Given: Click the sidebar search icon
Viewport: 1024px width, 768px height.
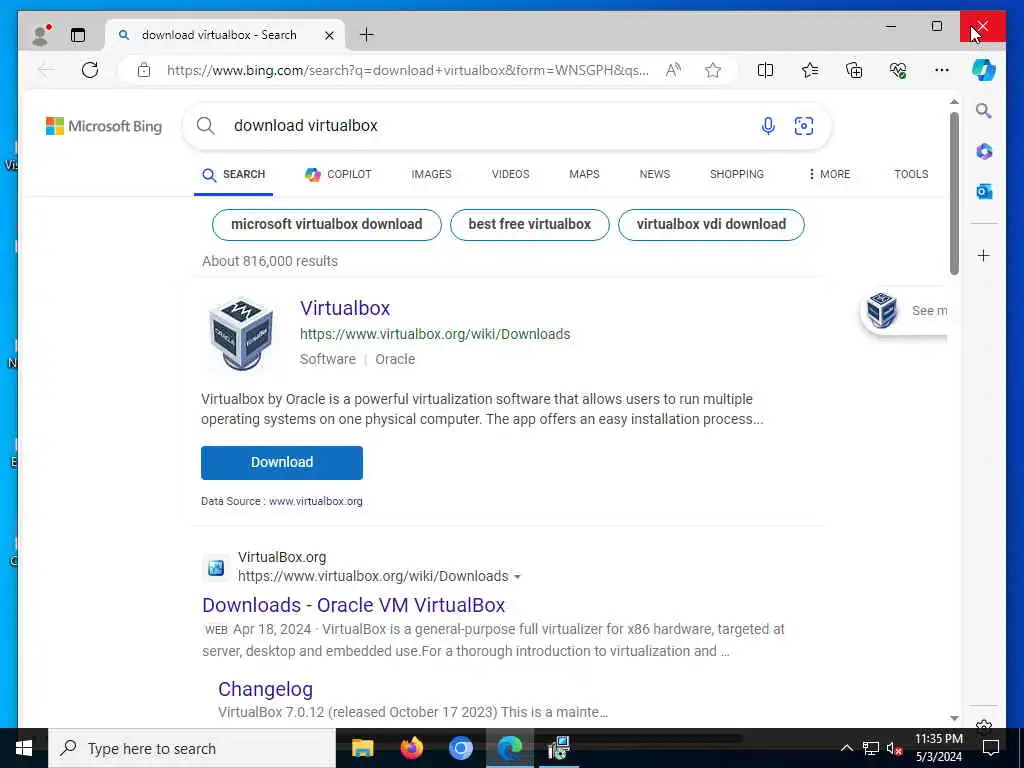Looking at the screenshot, I should 984,111.
